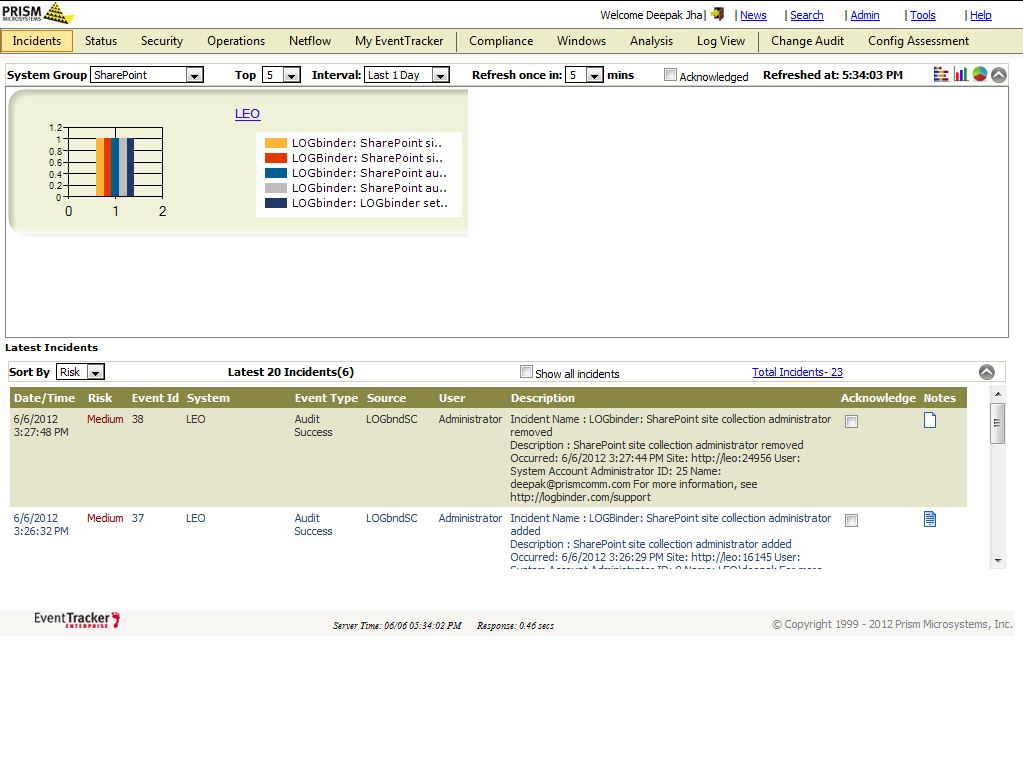This screenshot has width=1023, height=767.
Task: Open the Config Assessment tab
Action: [x=919, y=41]
